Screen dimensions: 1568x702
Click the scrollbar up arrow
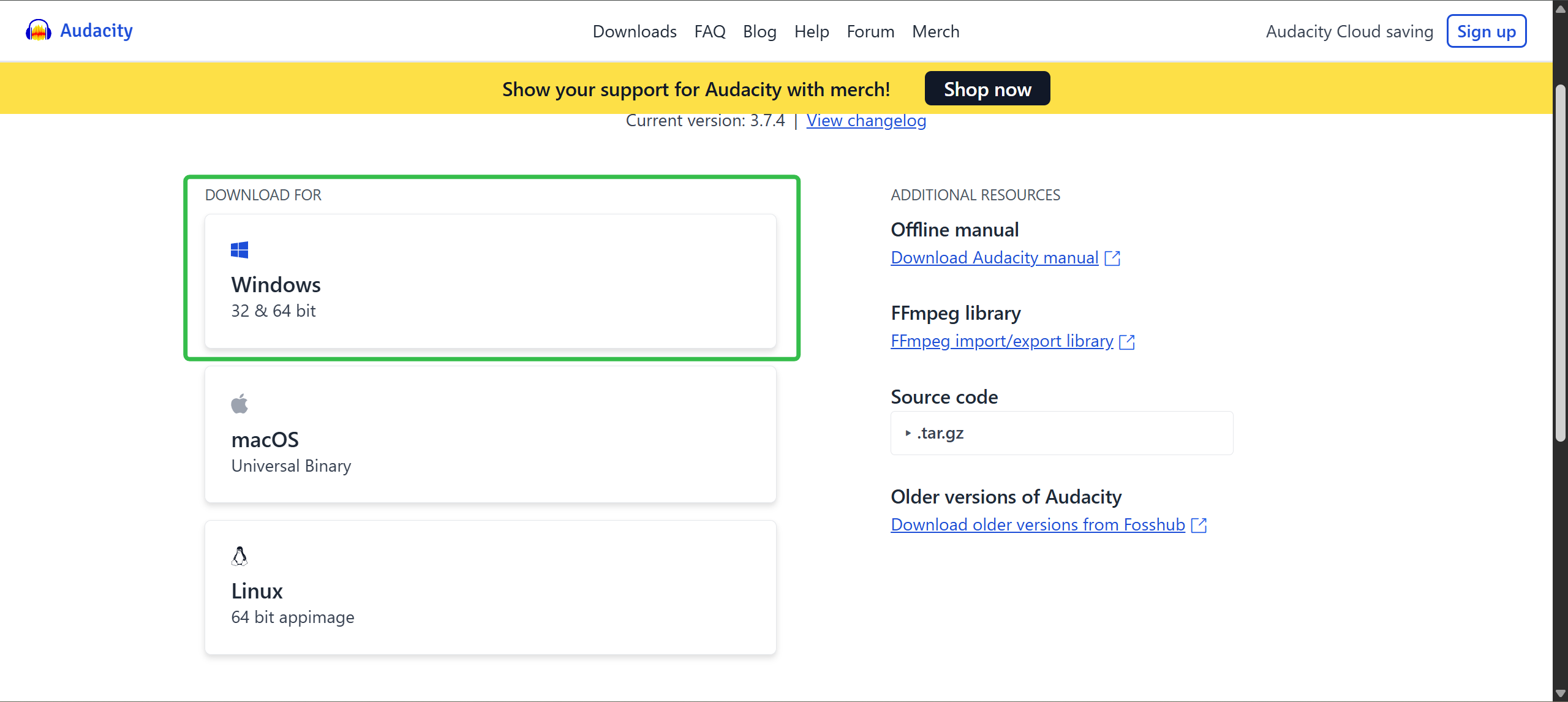[1561, 9]
